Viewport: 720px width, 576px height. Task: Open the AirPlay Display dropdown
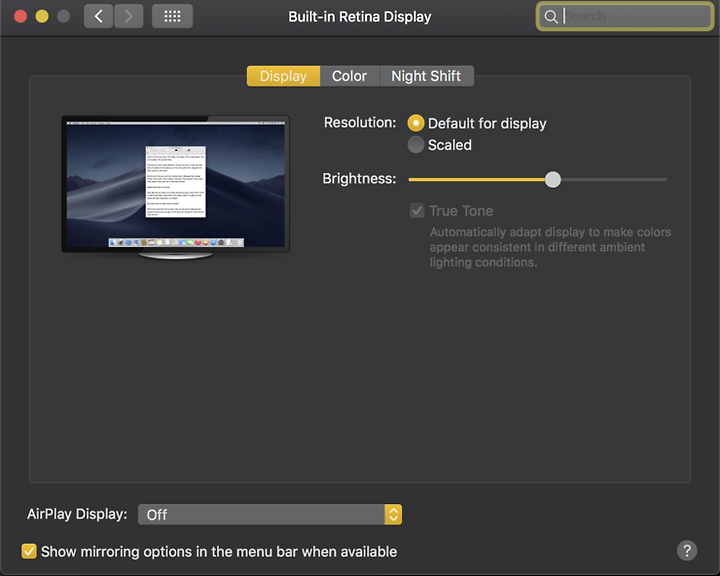click(x=270, y=514)
